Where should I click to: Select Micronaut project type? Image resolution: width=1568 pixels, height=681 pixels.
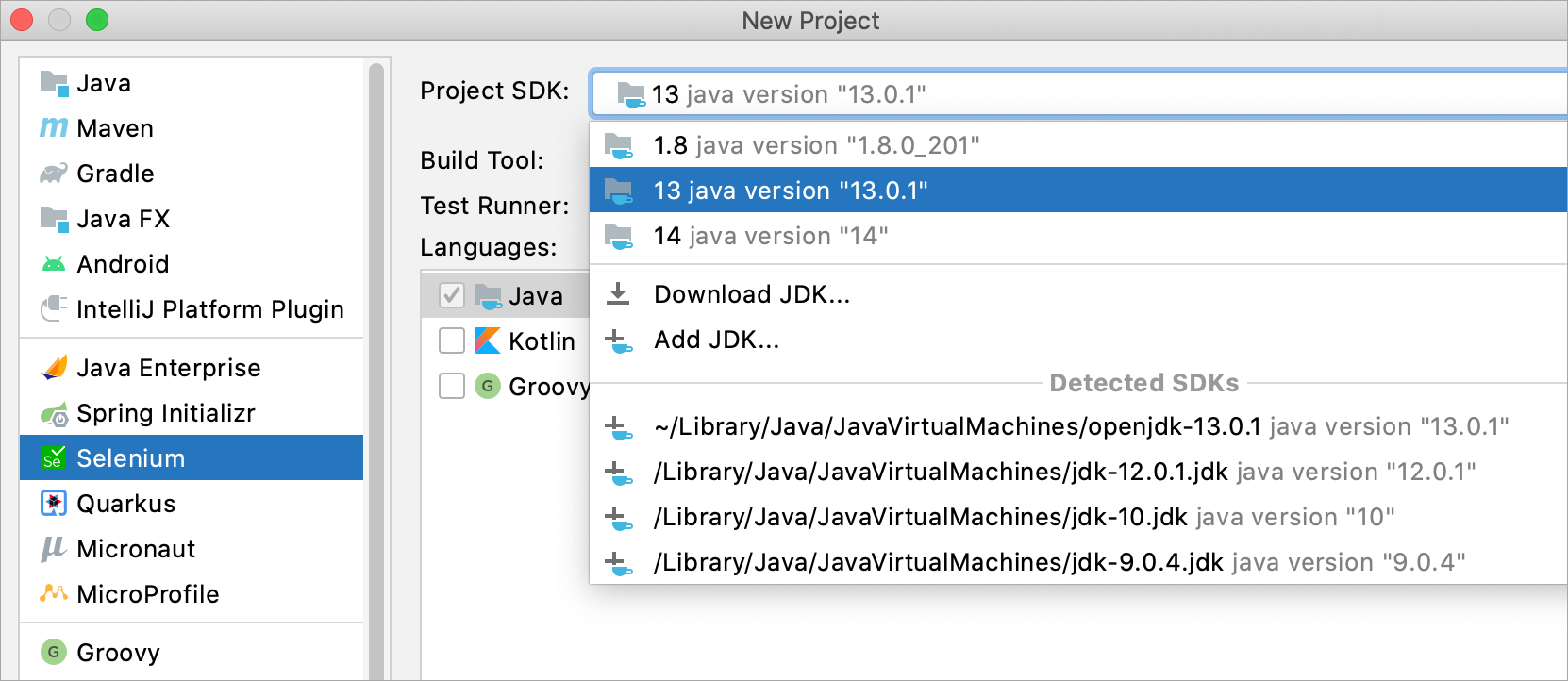point(192,549)
